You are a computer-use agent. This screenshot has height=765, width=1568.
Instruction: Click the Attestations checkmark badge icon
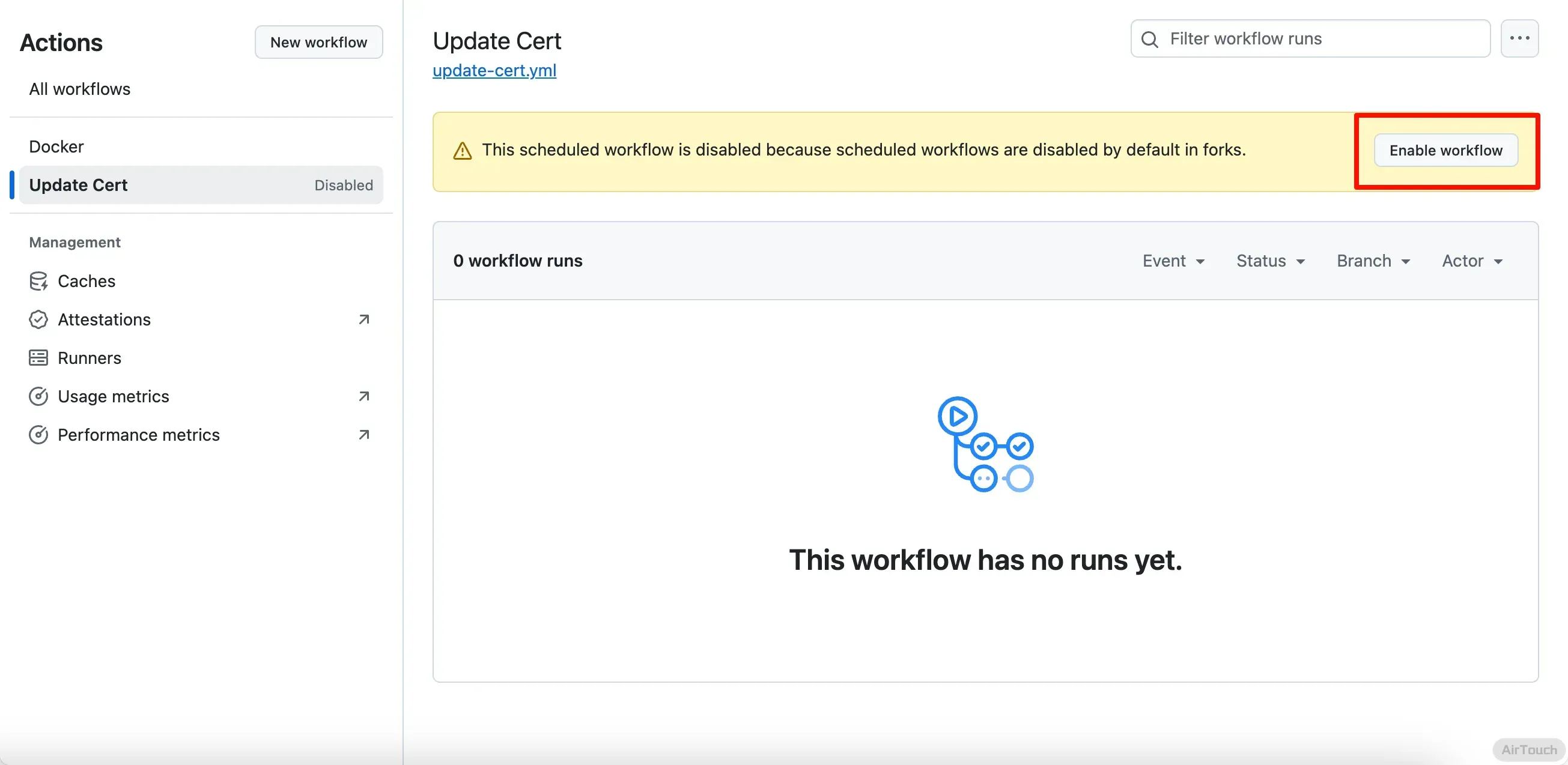click(x=38, y=319)
